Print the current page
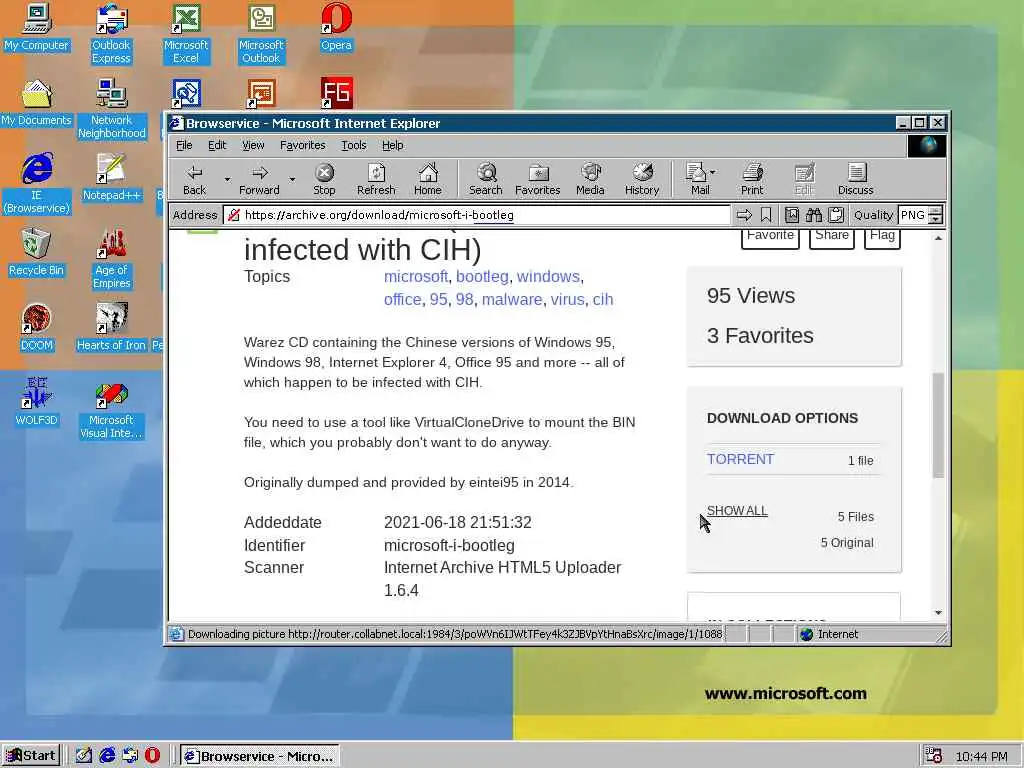 [x=752, y=180]
